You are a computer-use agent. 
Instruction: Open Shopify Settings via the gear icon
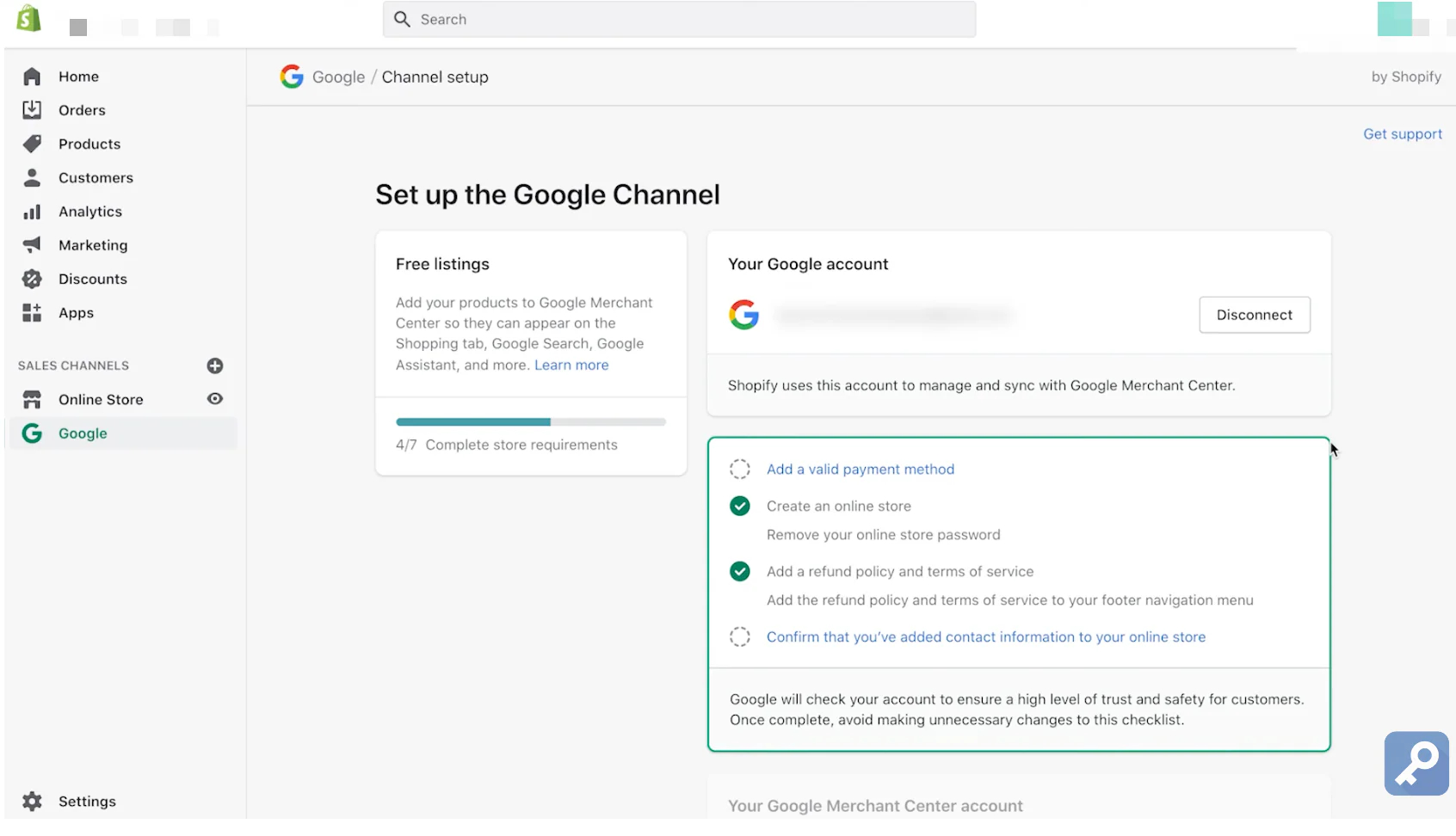tap(32, 800)
